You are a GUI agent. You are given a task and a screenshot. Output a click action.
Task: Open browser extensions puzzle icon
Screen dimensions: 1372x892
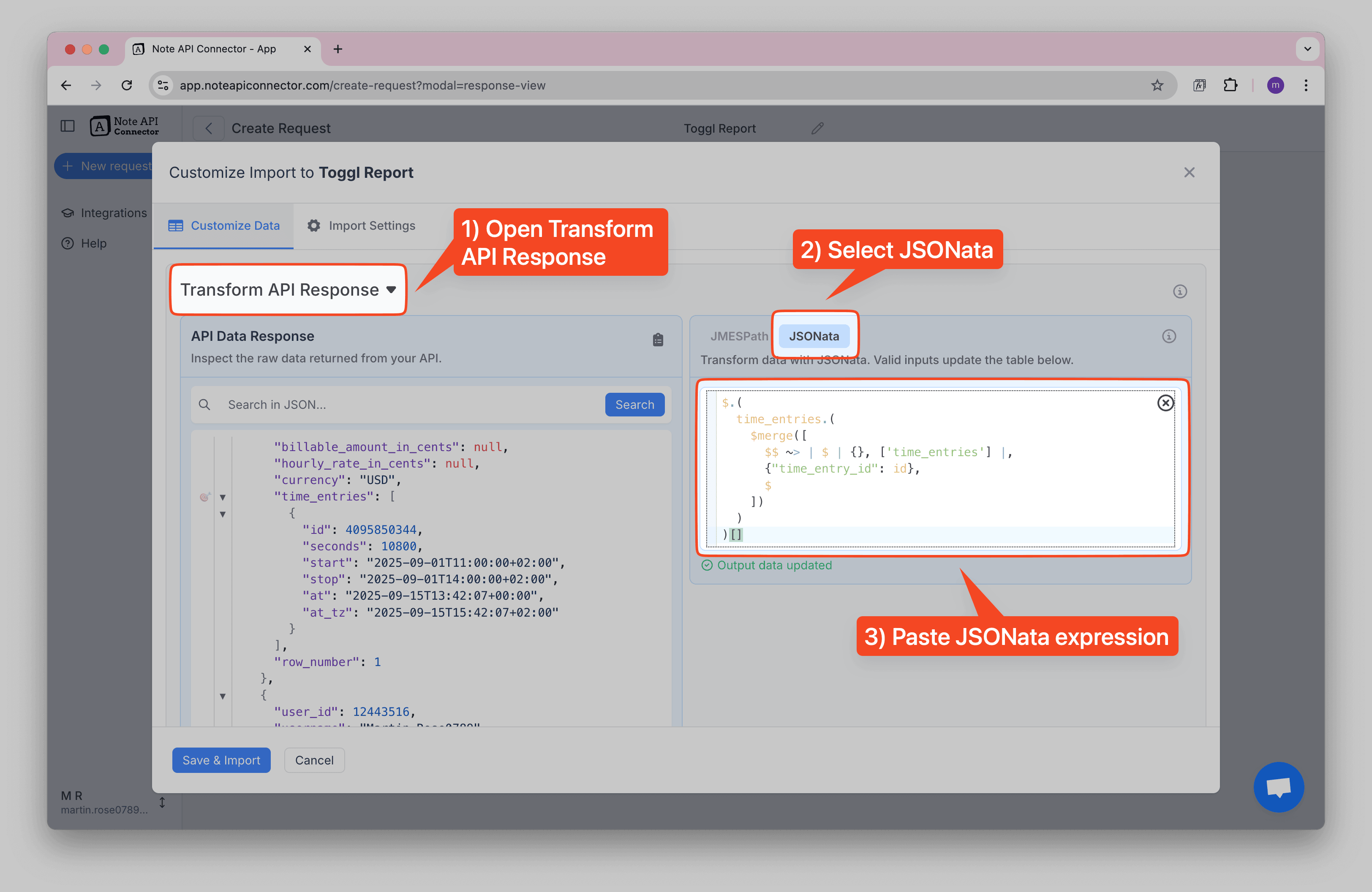[x=1230, y=85]
